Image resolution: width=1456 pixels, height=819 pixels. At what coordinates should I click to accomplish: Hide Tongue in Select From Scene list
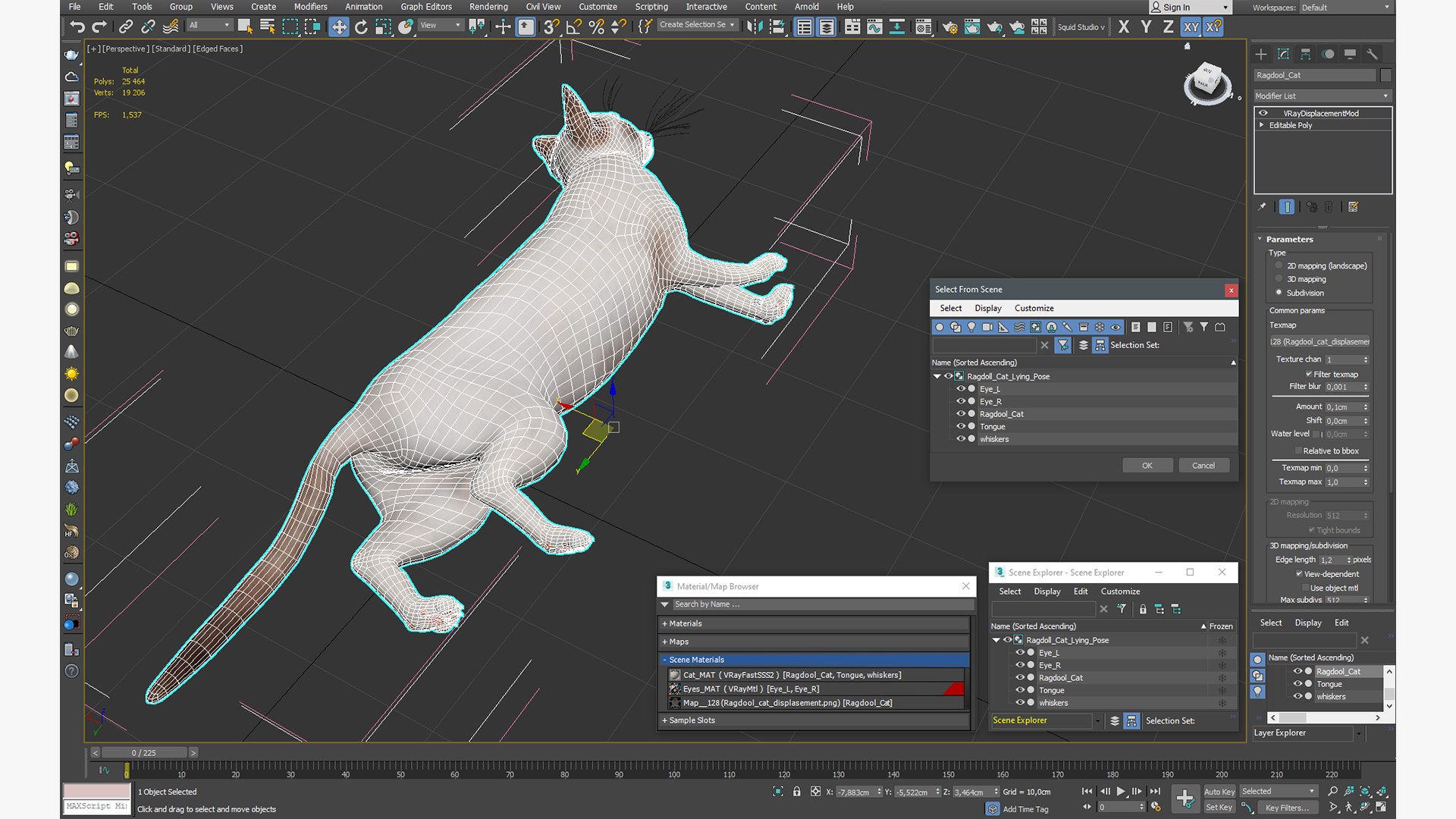[x=961, y=426]
